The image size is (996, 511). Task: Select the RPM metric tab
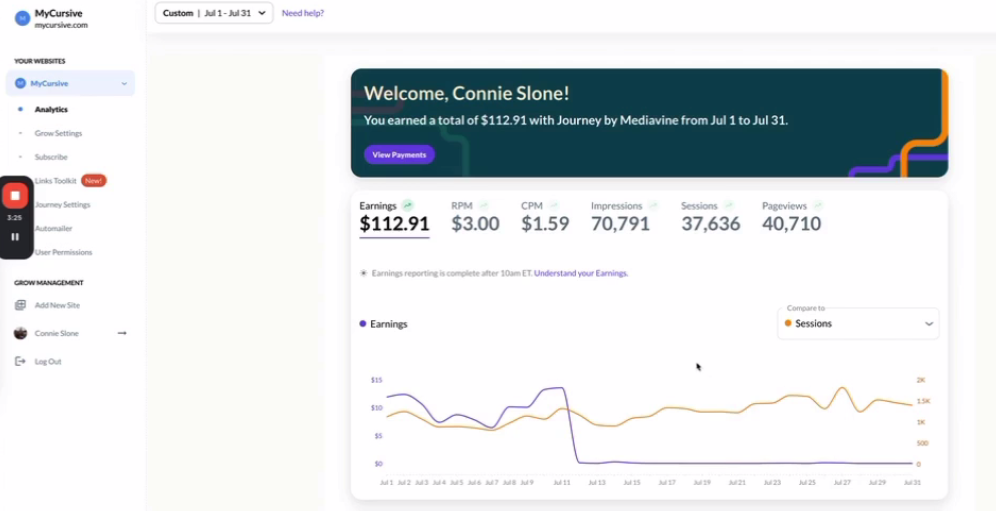coord(475,217)
